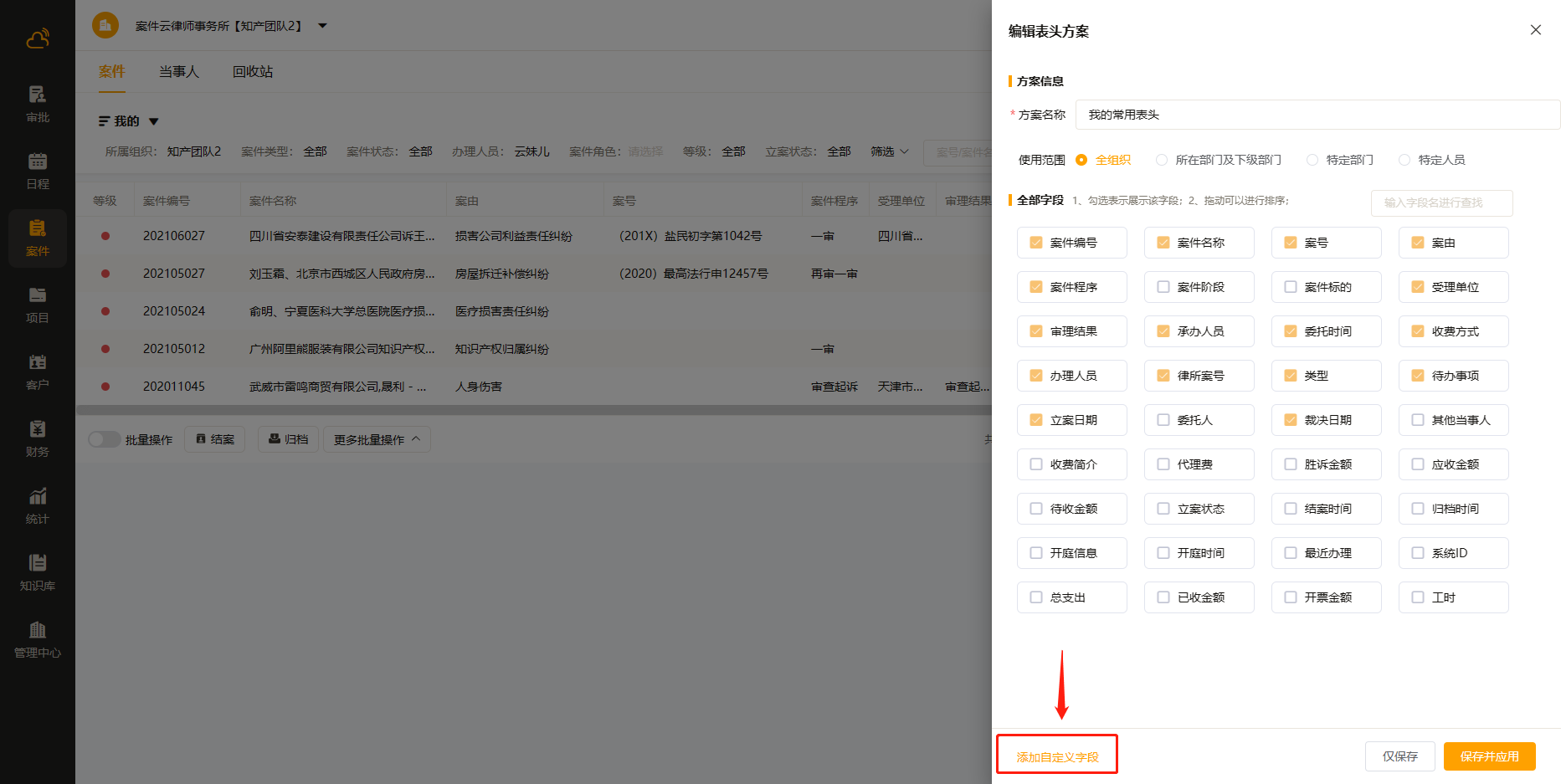Enable the 案件阶段 field checkbox

coord(1163,287)
